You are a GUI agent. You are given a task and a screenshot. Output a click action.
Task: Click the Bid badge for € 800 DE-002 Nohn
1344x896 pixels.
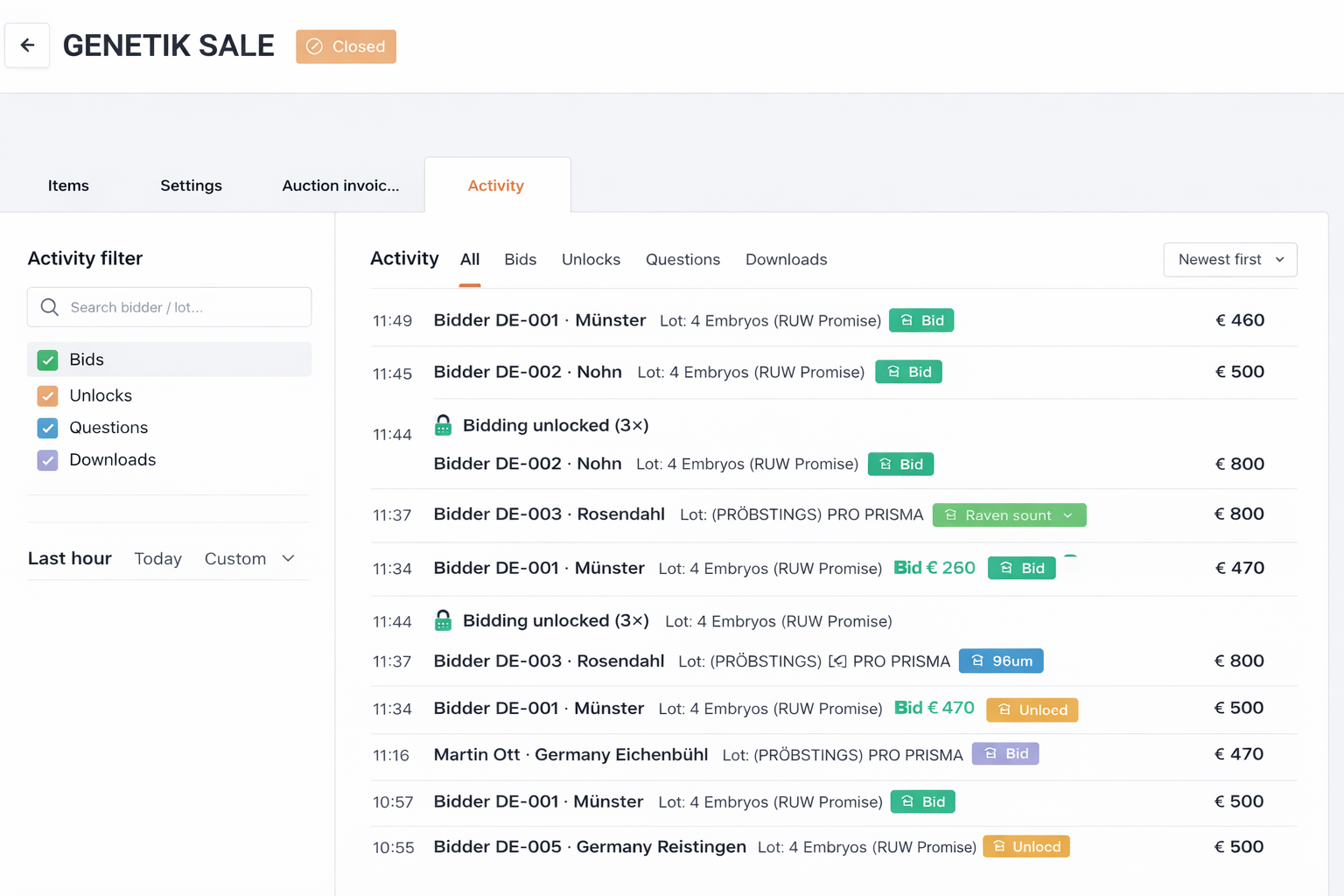900,464
